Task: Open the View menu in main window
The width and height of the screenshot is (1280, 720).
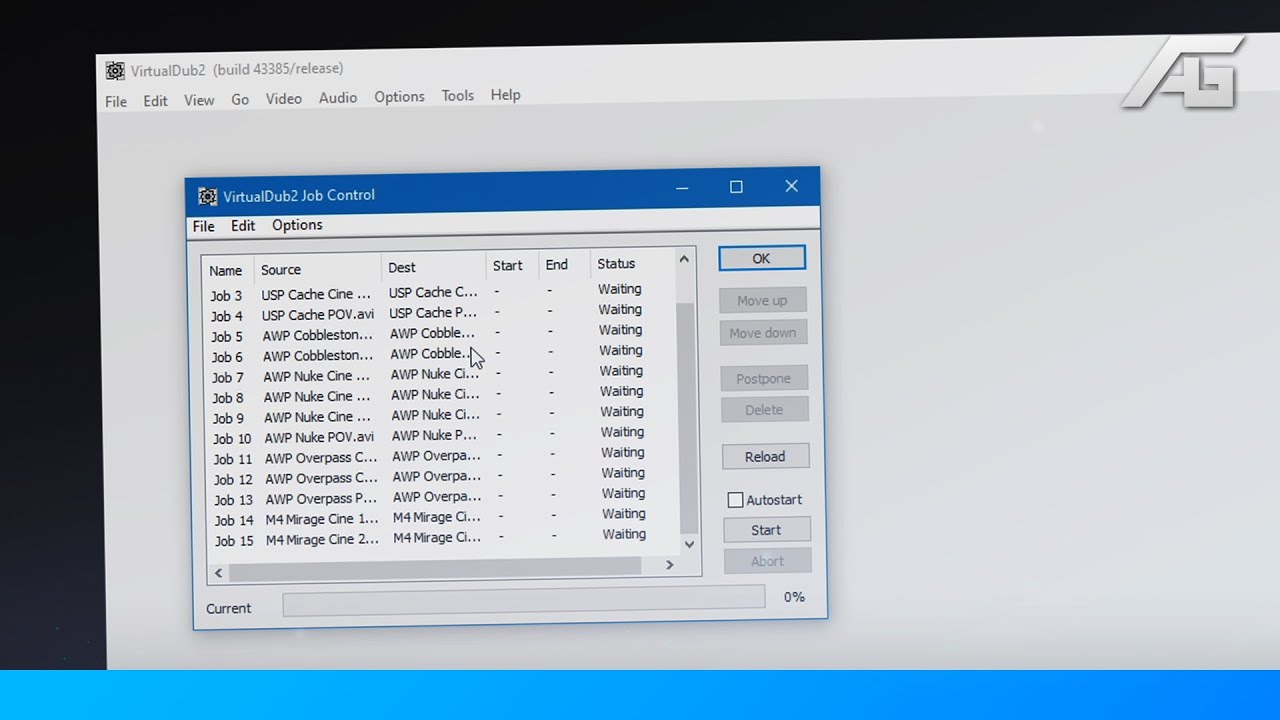Action: click(x=199, y=100)
